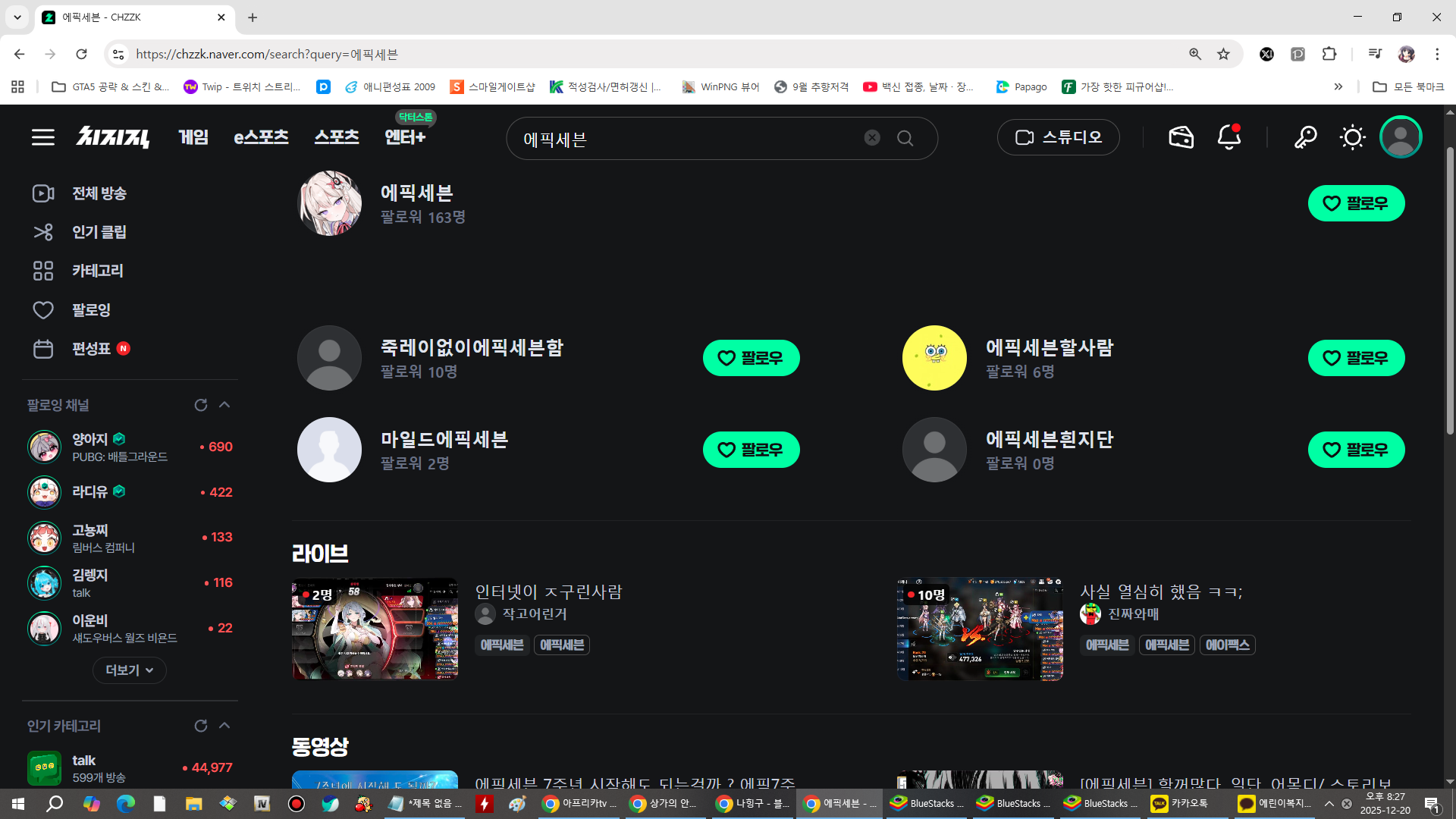
Task: Clear the search field with X icon
Action: tap(872, 137)
